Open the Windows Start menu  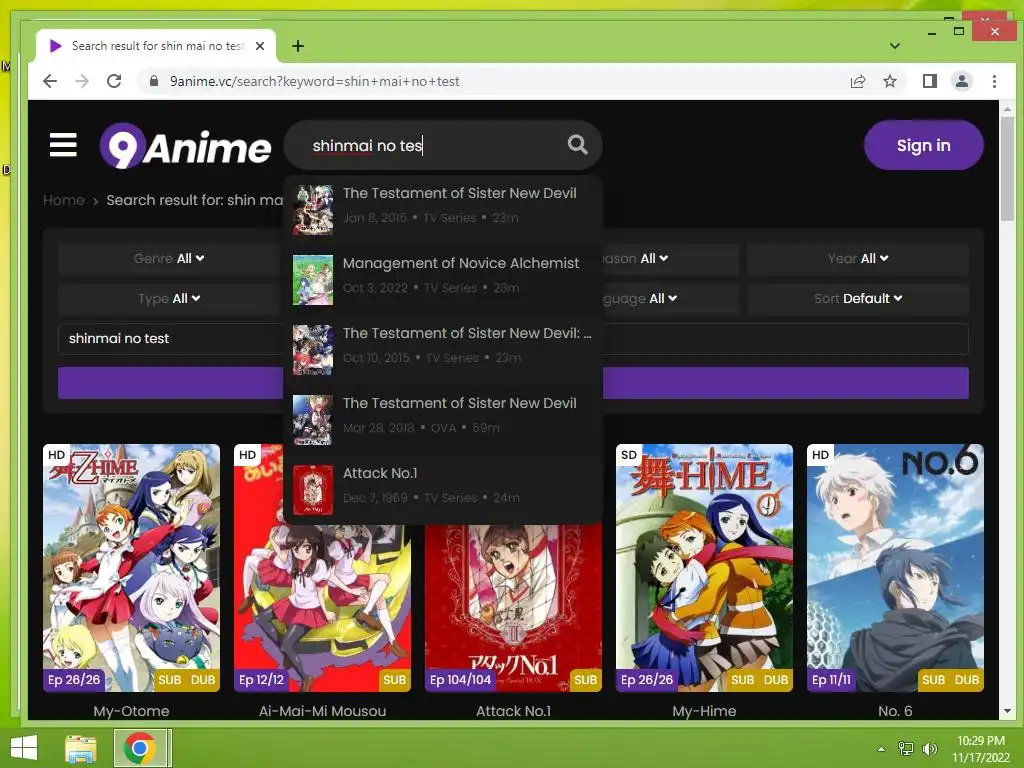click(x=24, y=748)
